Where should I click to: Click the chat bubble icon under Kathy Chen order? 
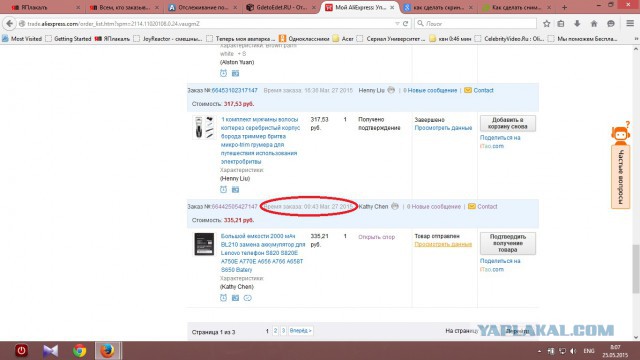click(x=247, y=298)
